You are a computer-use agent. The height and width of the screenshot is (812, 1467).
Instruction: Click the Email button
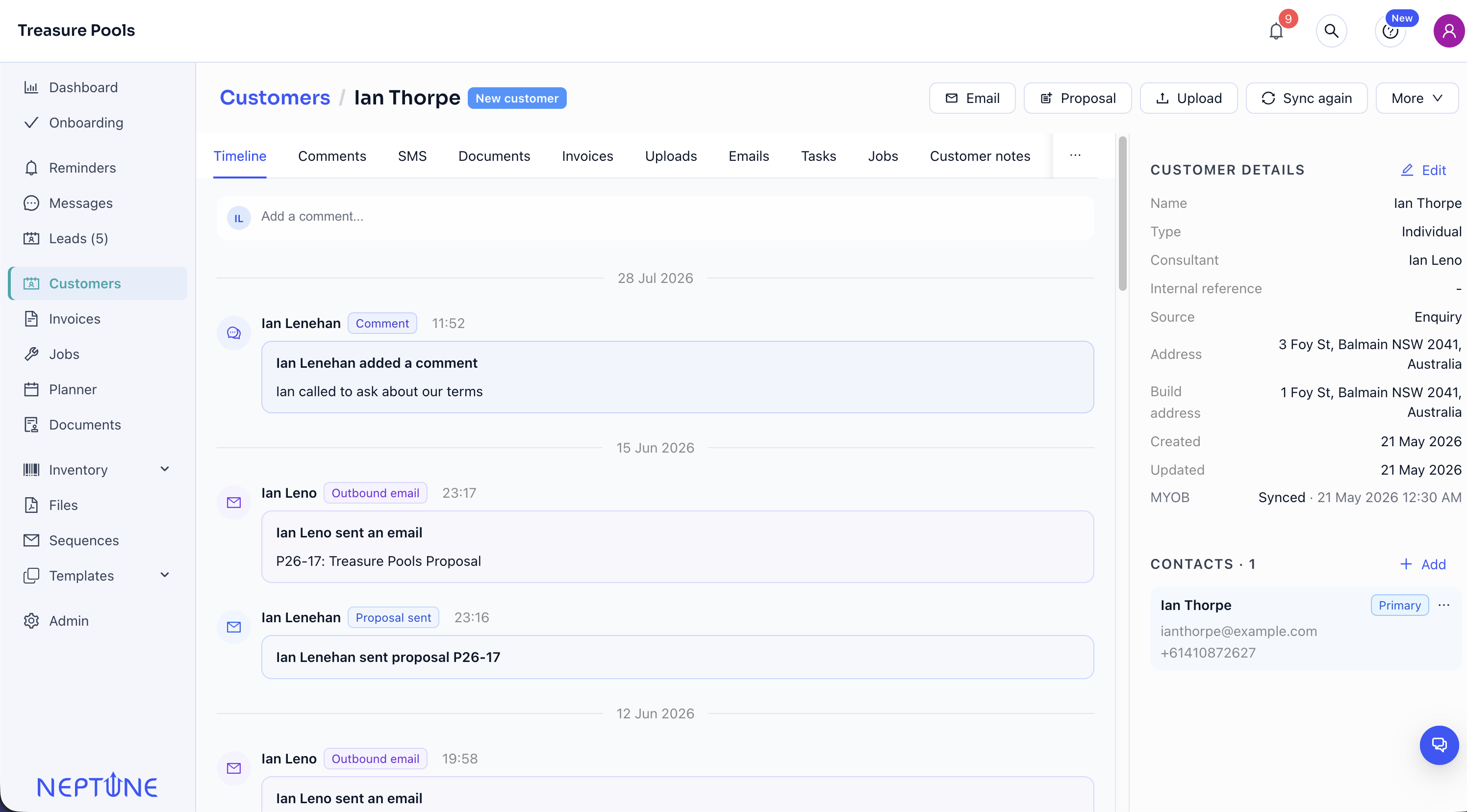tap(972, 98)
